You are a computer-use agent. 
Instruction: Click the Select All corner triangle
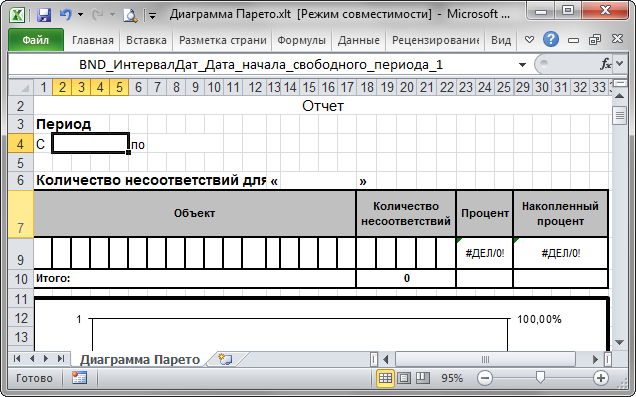coord(21,87)
